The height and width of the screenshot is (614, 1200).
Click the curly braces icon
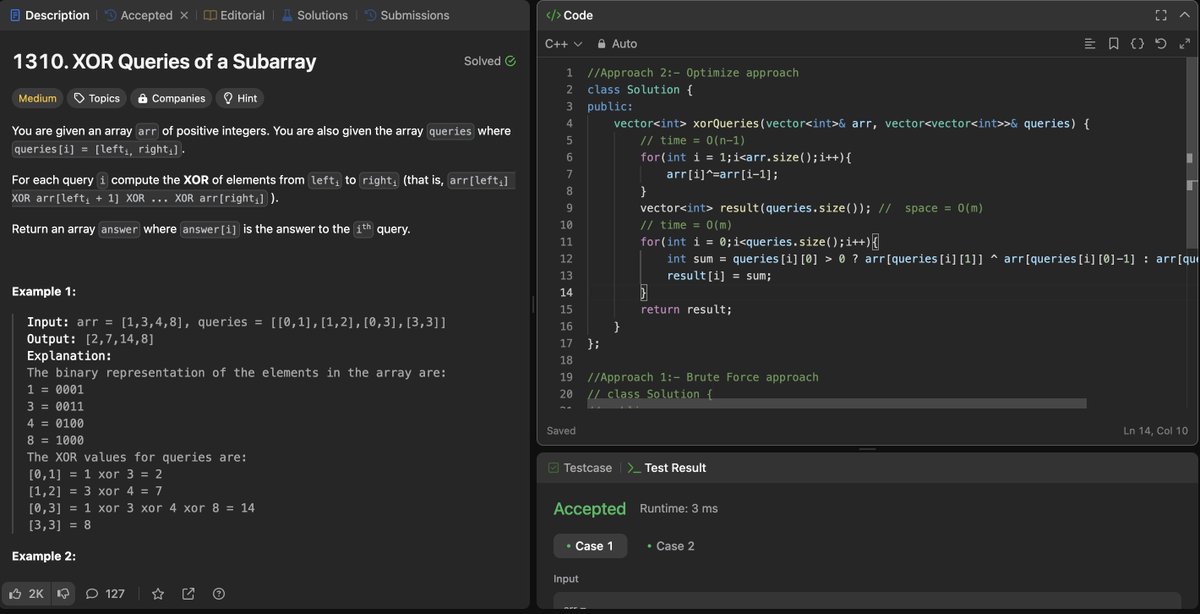(1137, 44)
